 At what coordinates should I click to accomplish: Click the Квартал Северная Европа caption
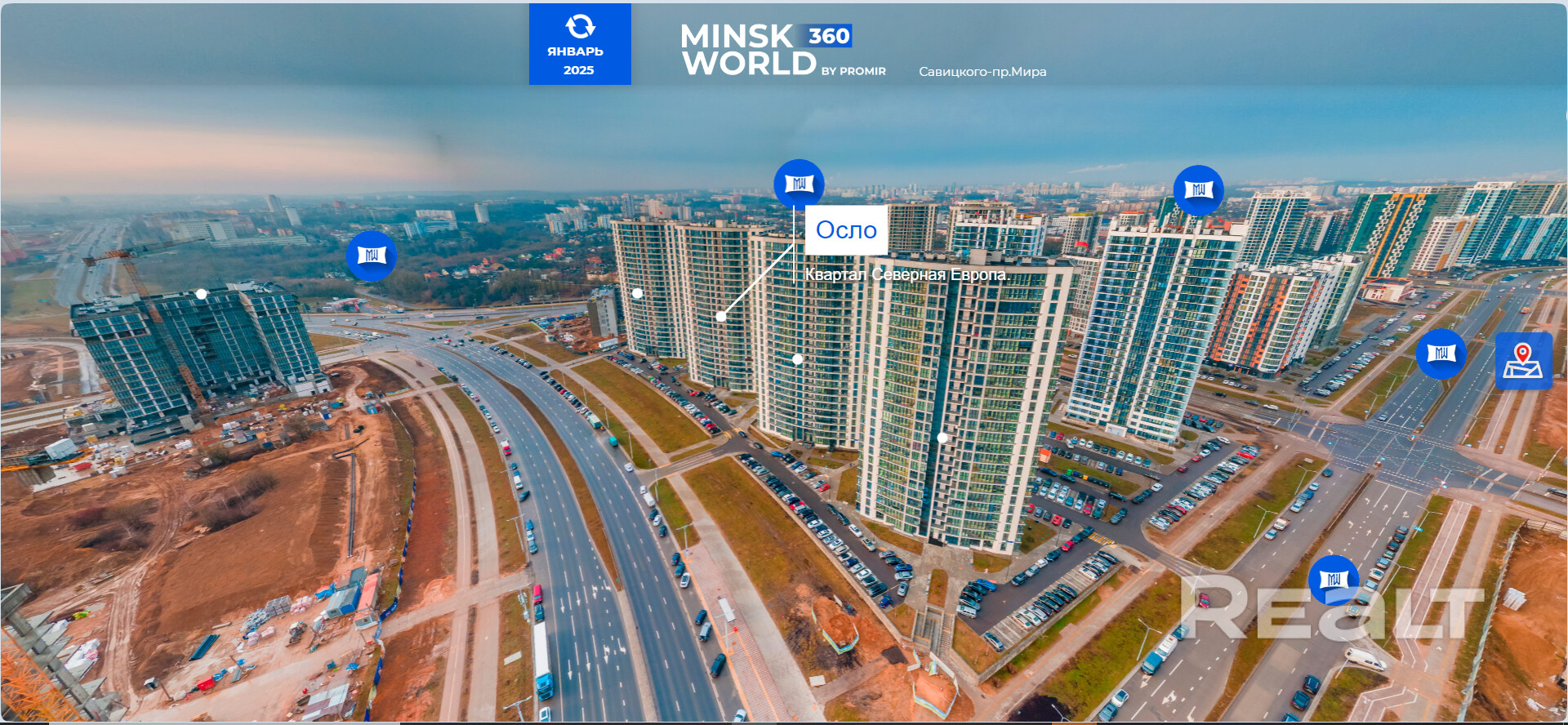click(x=905, y=274)
